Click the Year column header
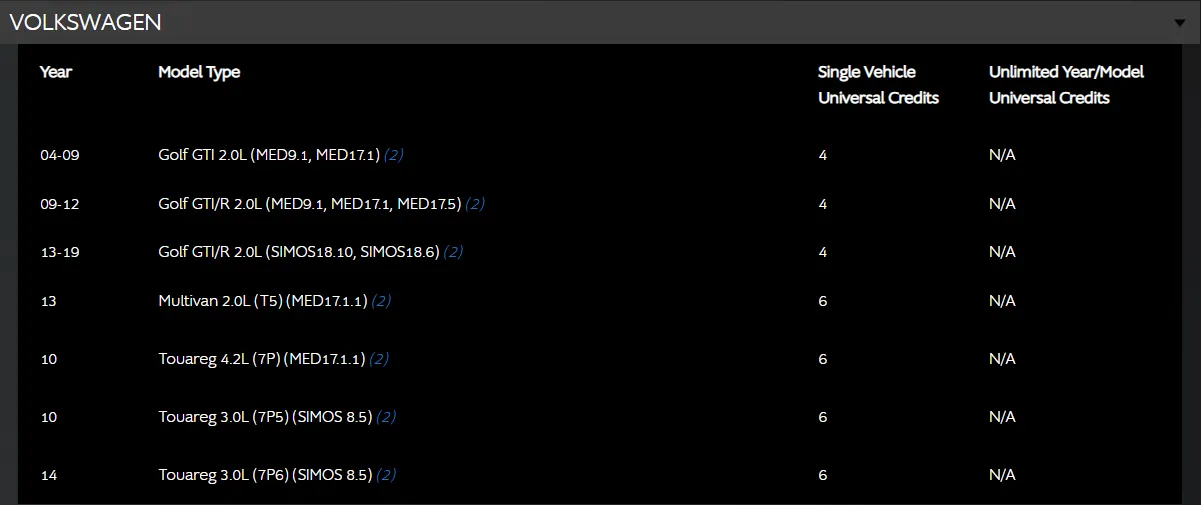The image size is (1201, 505). 56,72
